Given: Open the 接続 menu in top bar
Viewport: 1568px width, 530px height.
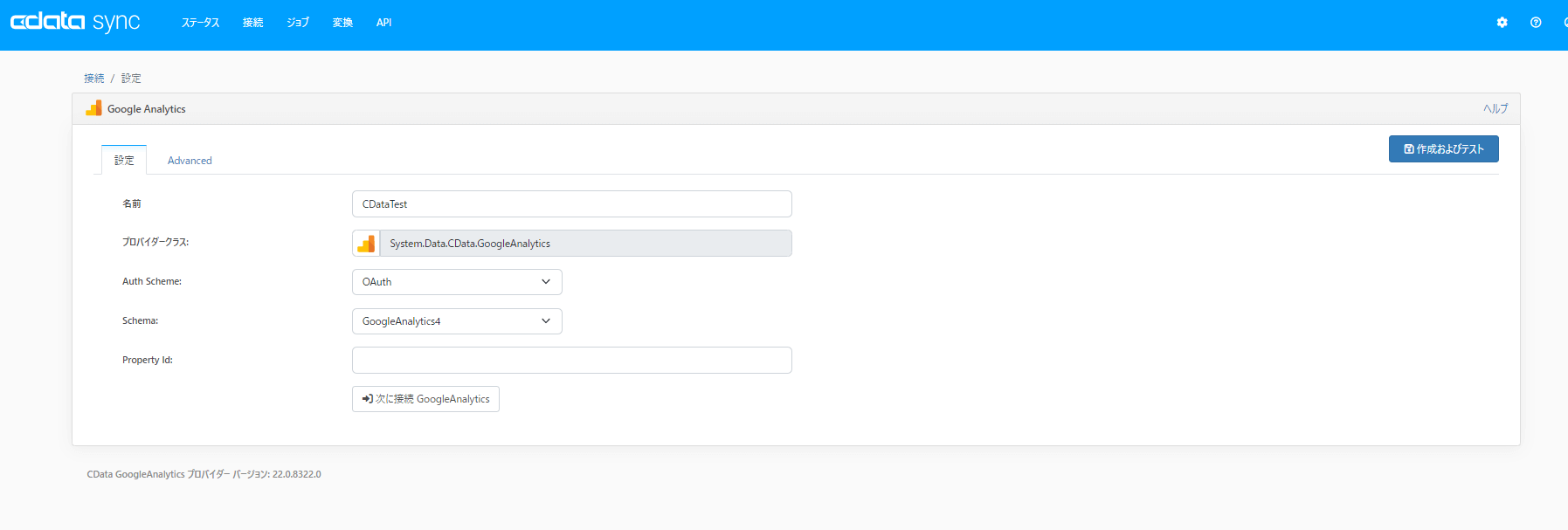Looking at the screenshot, I should [x=252, y=23].
